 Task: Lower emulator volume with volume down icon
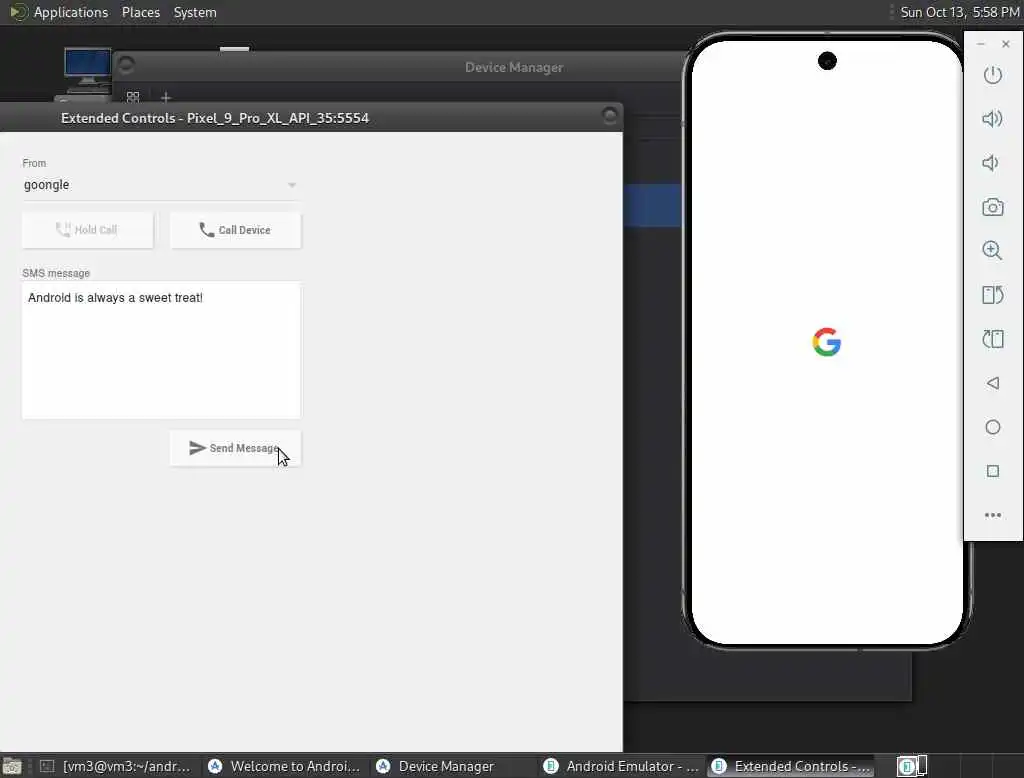tap(991, 163)
